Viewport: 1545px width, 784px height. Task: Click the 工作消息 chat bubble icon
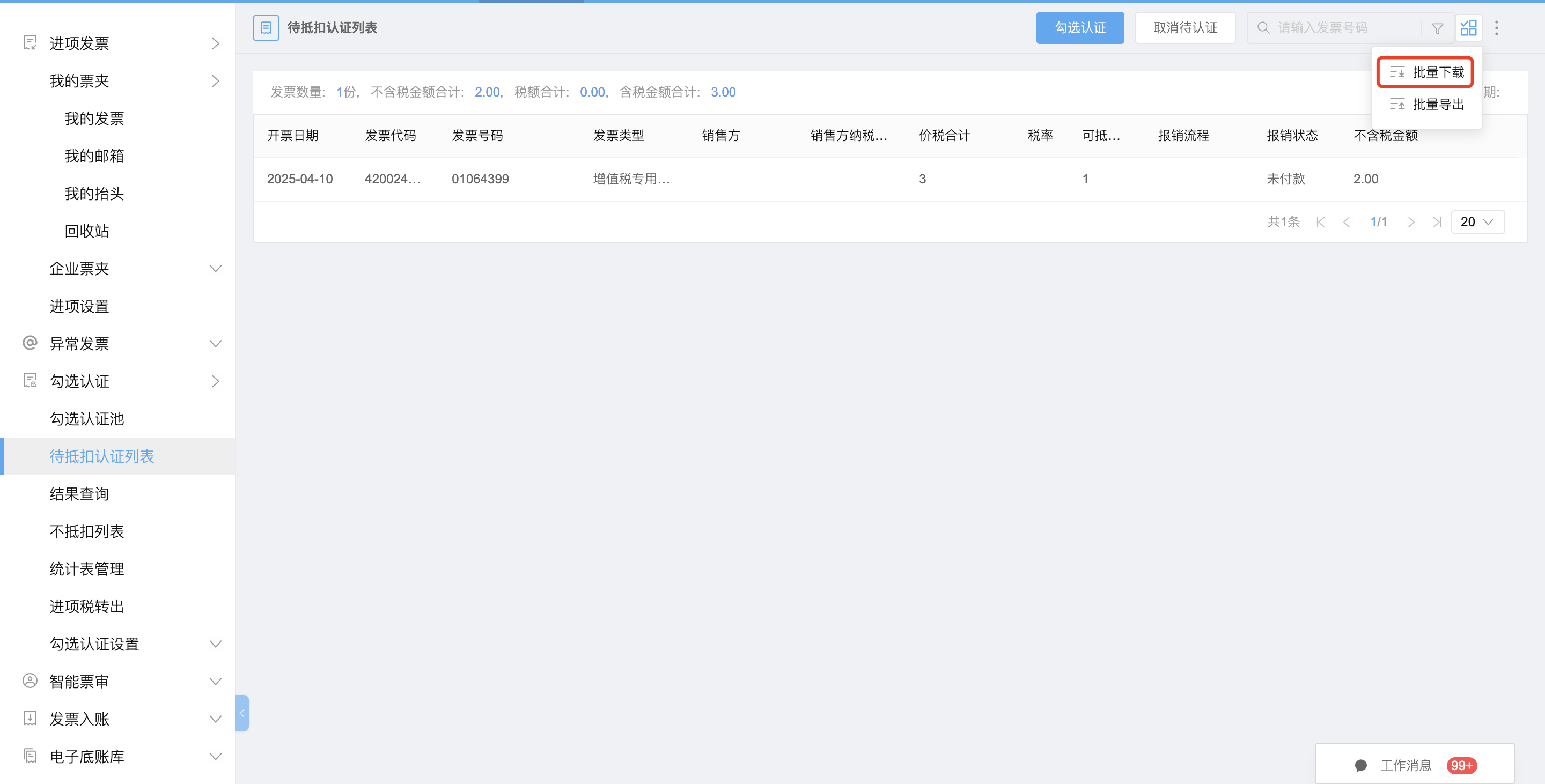[x=1361, y=765]
